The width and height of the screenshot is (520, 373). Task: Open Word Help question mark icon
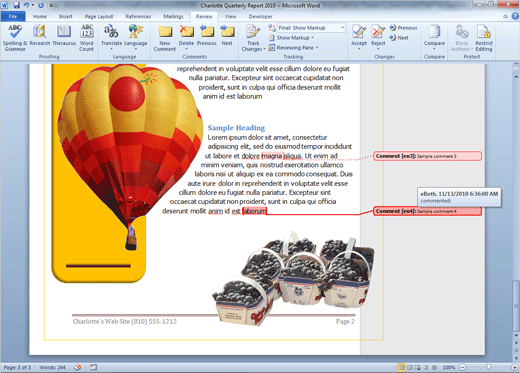coord(515,16)
